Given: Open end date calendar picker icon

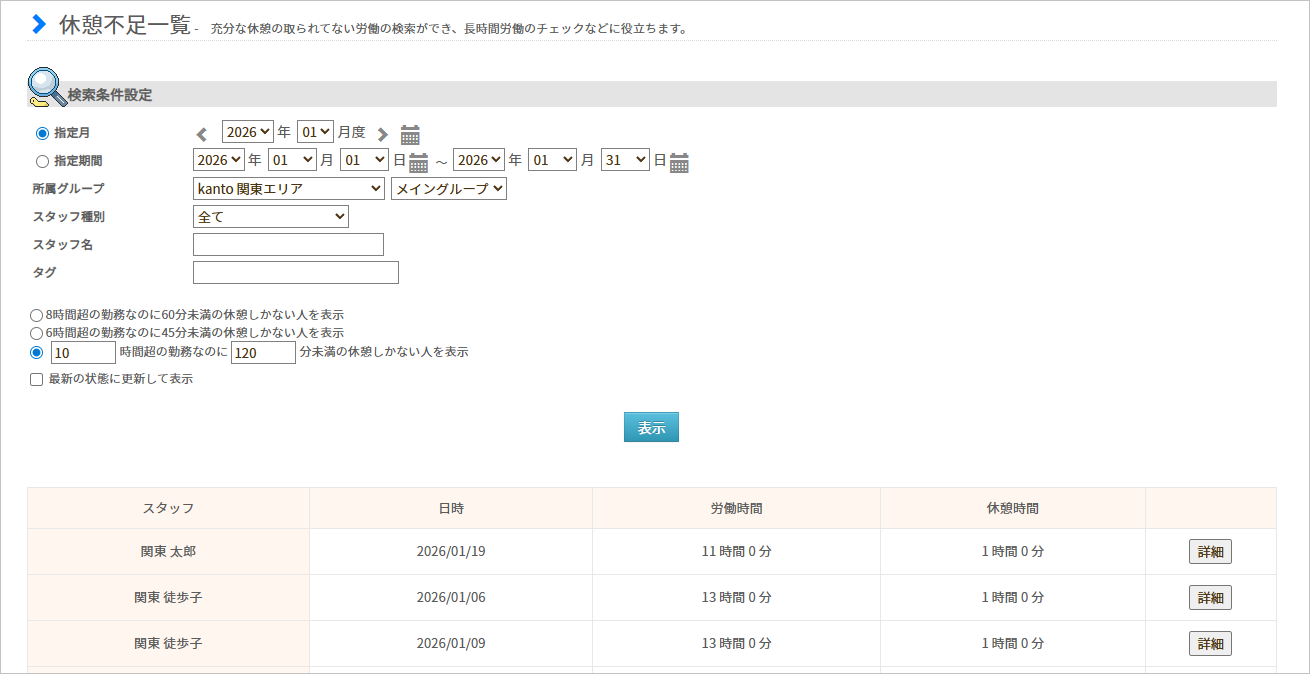Looking at the screenshot, I should tap(679, 162).
